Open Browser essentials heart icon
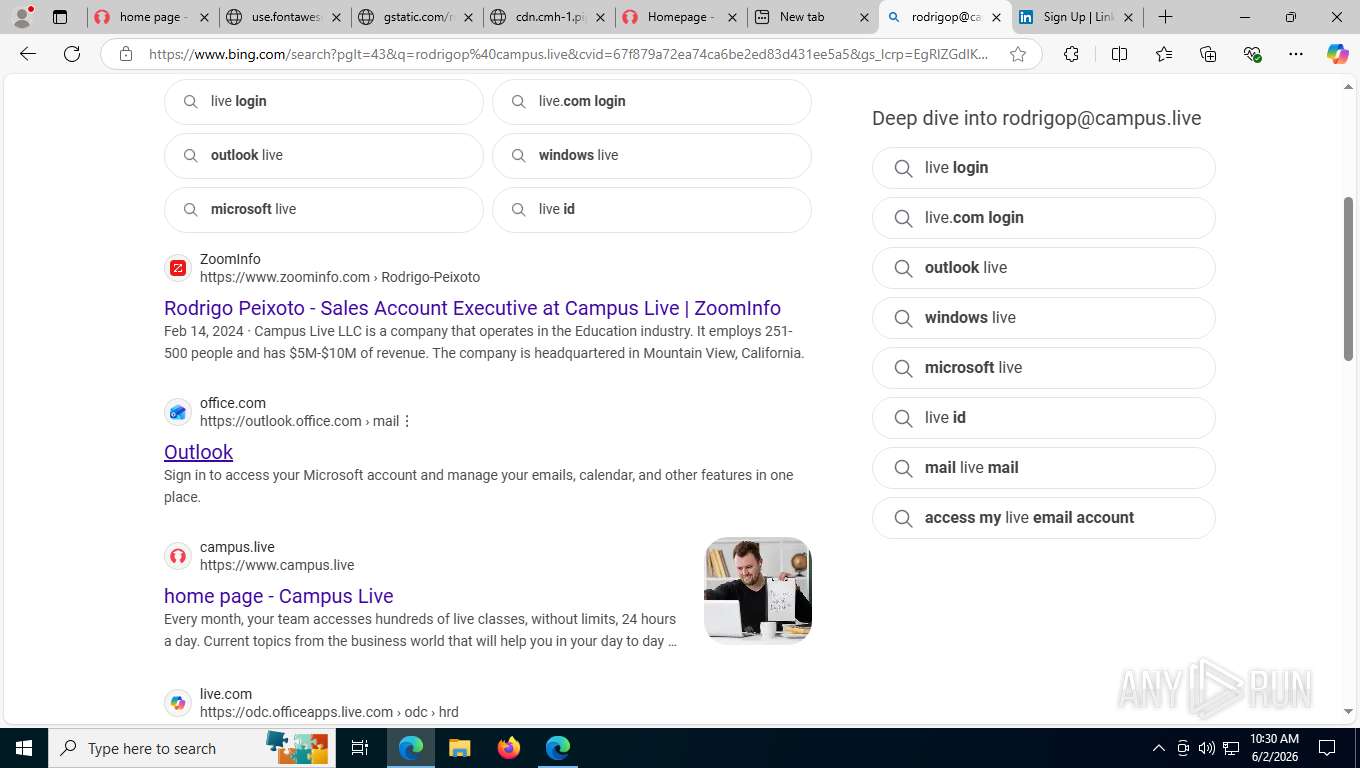The image size is (1360, 768). tap(1252, 54)
